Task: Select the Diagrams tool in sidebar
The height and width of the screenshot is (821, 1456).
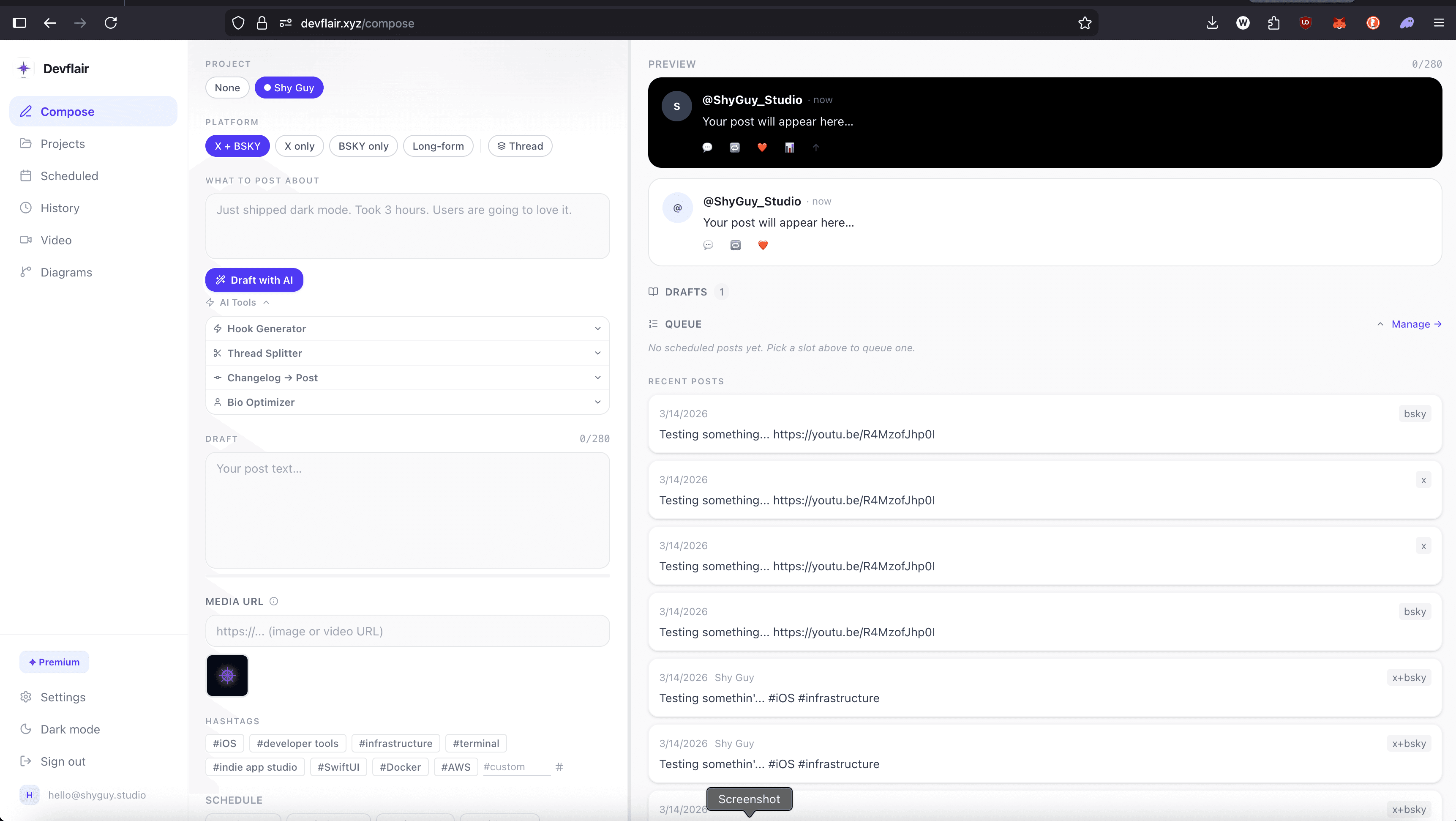Action: pyautogui.click(x=66, y=272)
